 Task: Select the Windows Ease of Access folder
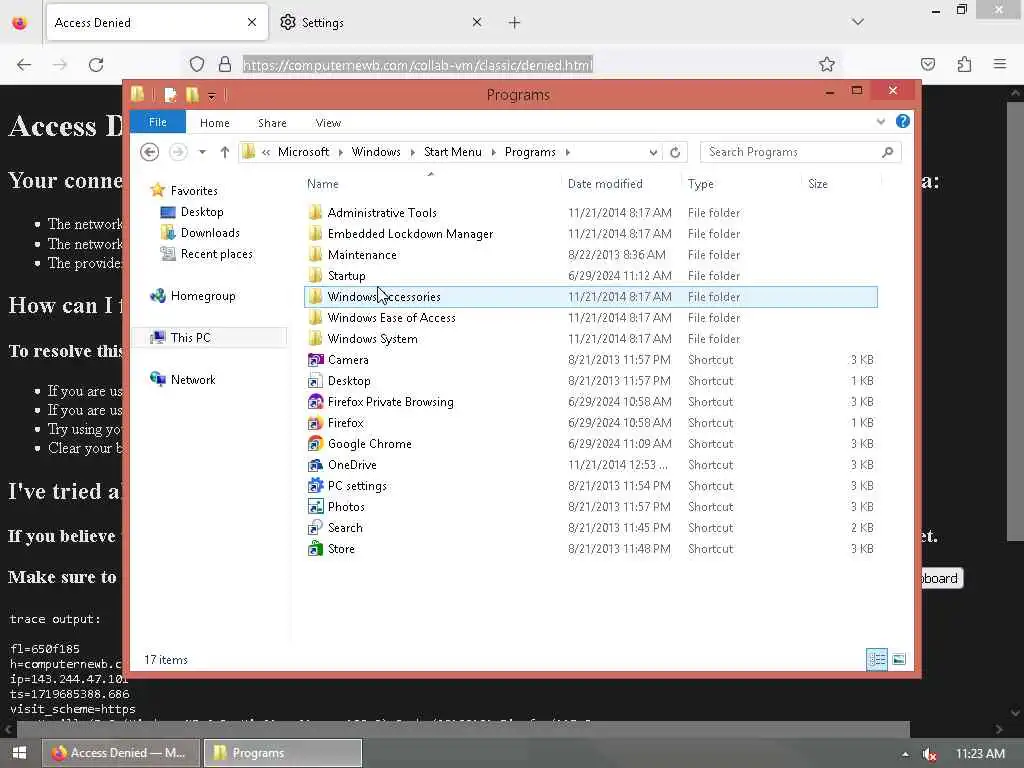pyautogui.click(x=391, y=318)
